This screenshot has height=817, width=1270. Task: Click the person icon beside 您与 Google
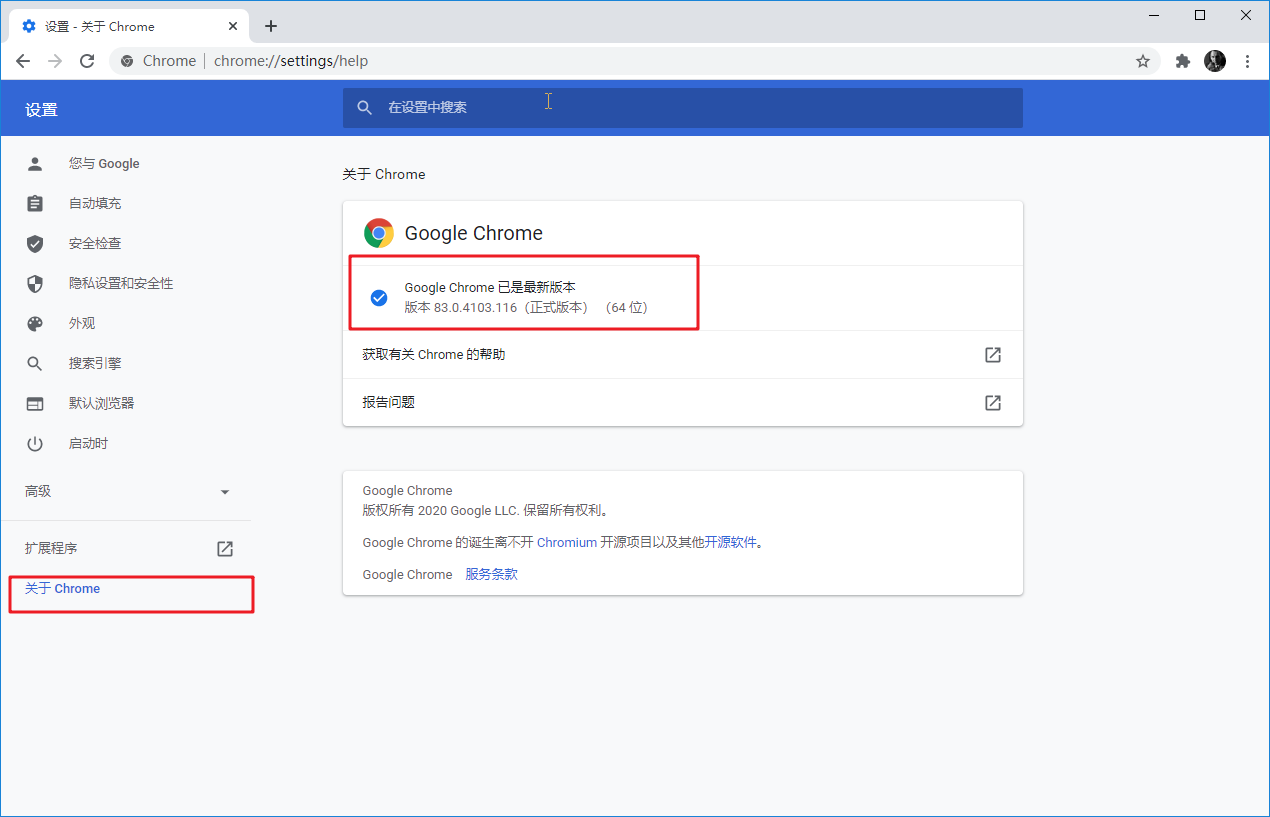point(35,163)
